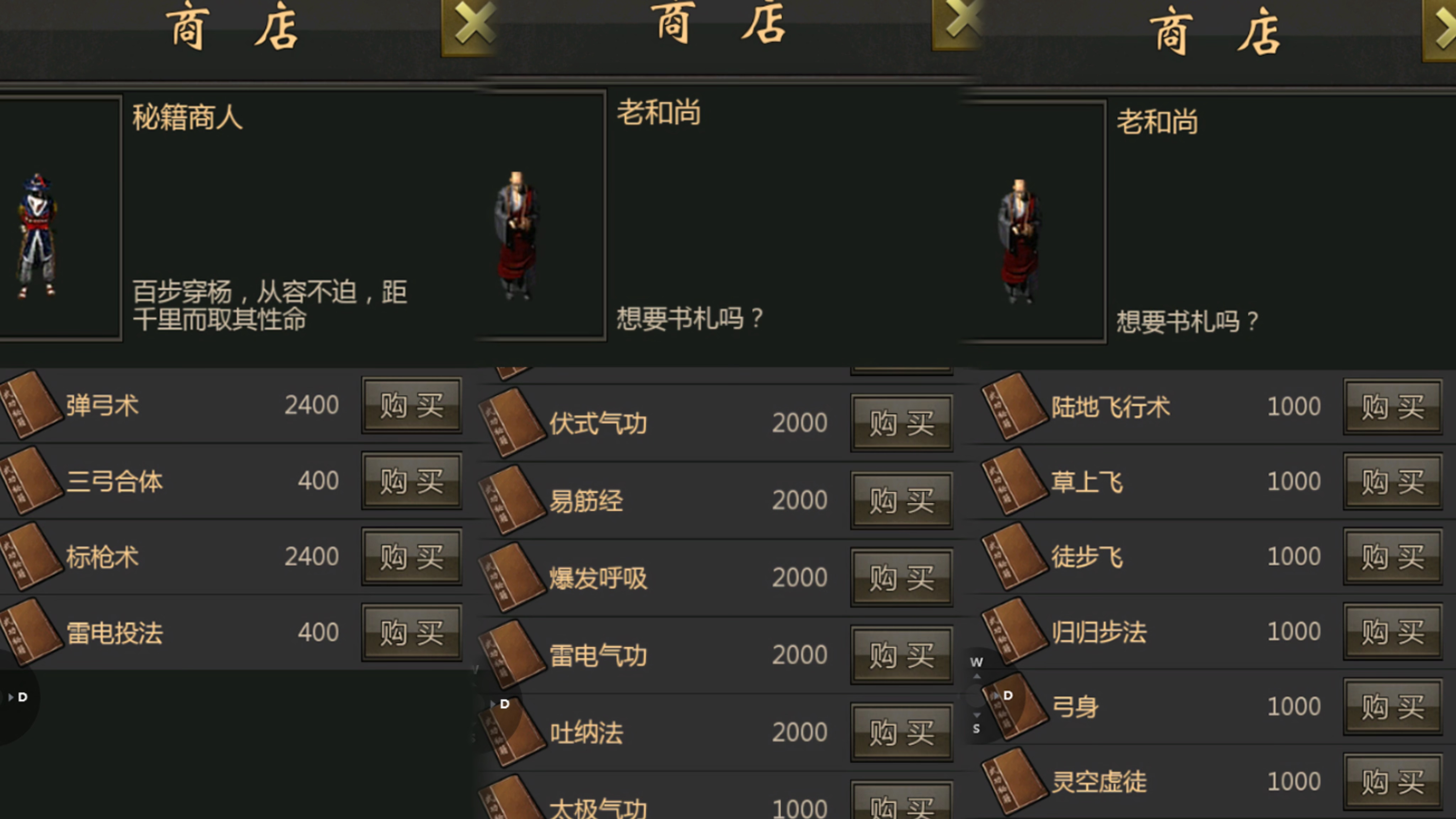The image size is (1456, 819).
Task: Click the 三弓合体 skill book icon
Action: click(x=31, y=481)
